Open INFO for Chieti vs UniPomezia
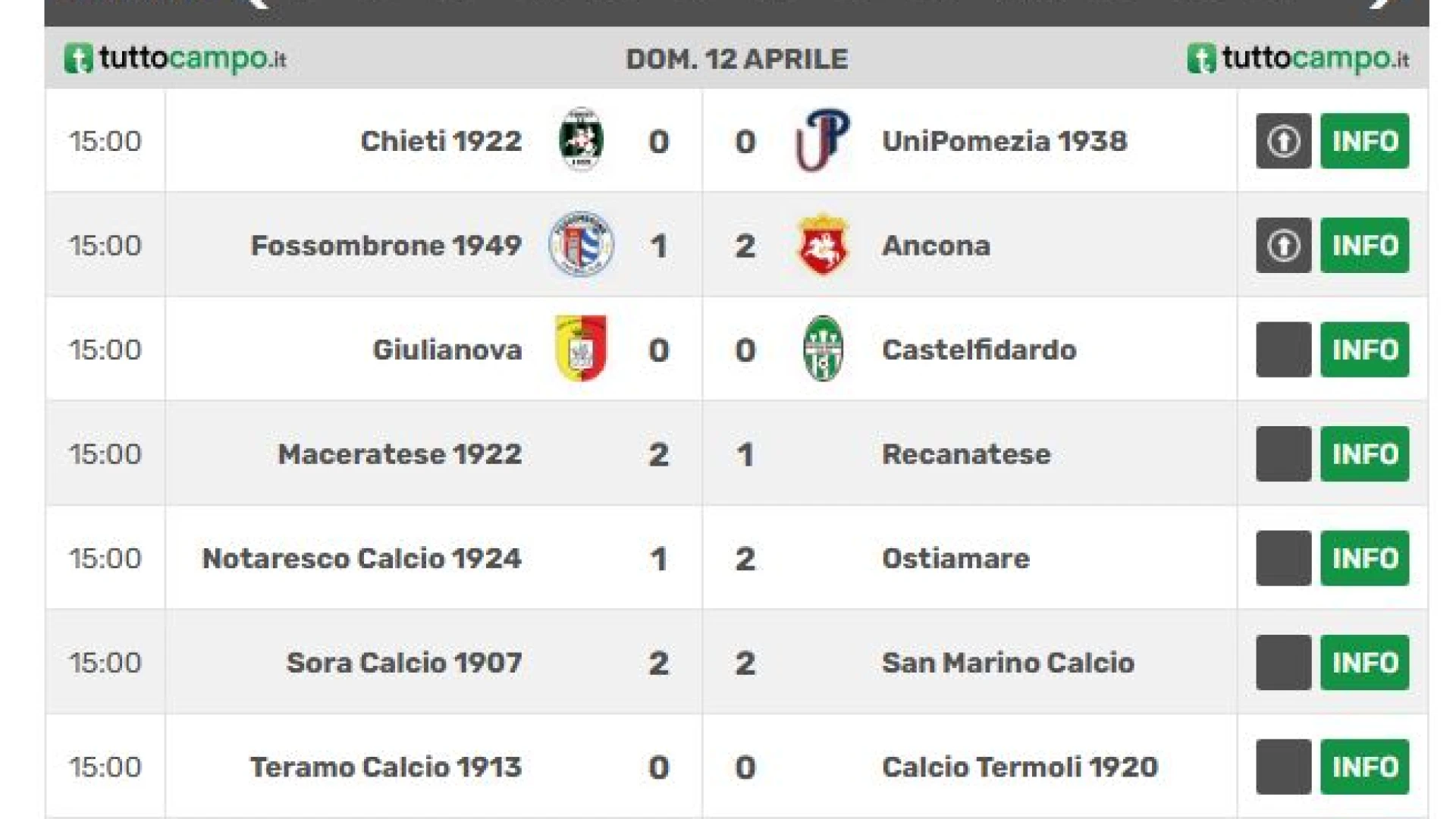Viewport: 1456px width, 819px height. pyautogui.click(x=1364, y=141)
